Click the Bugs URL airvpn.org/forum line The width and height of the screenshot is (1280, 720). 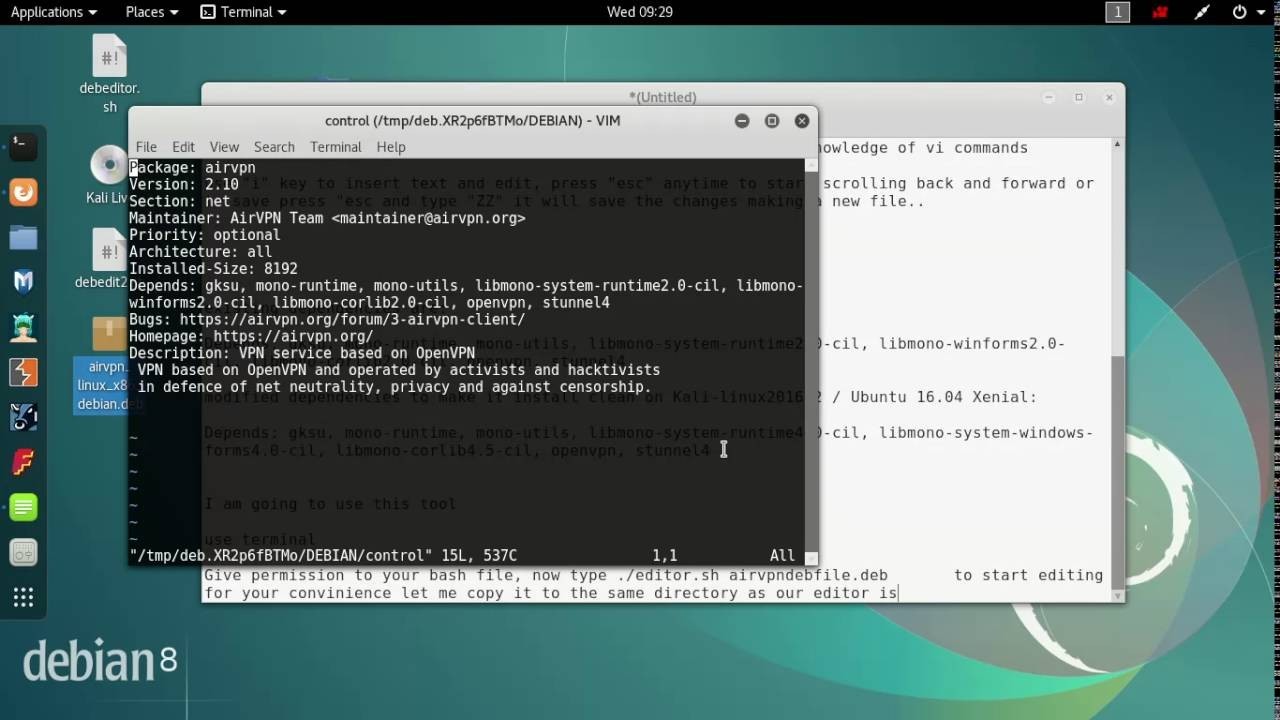(x=327, y=319)
